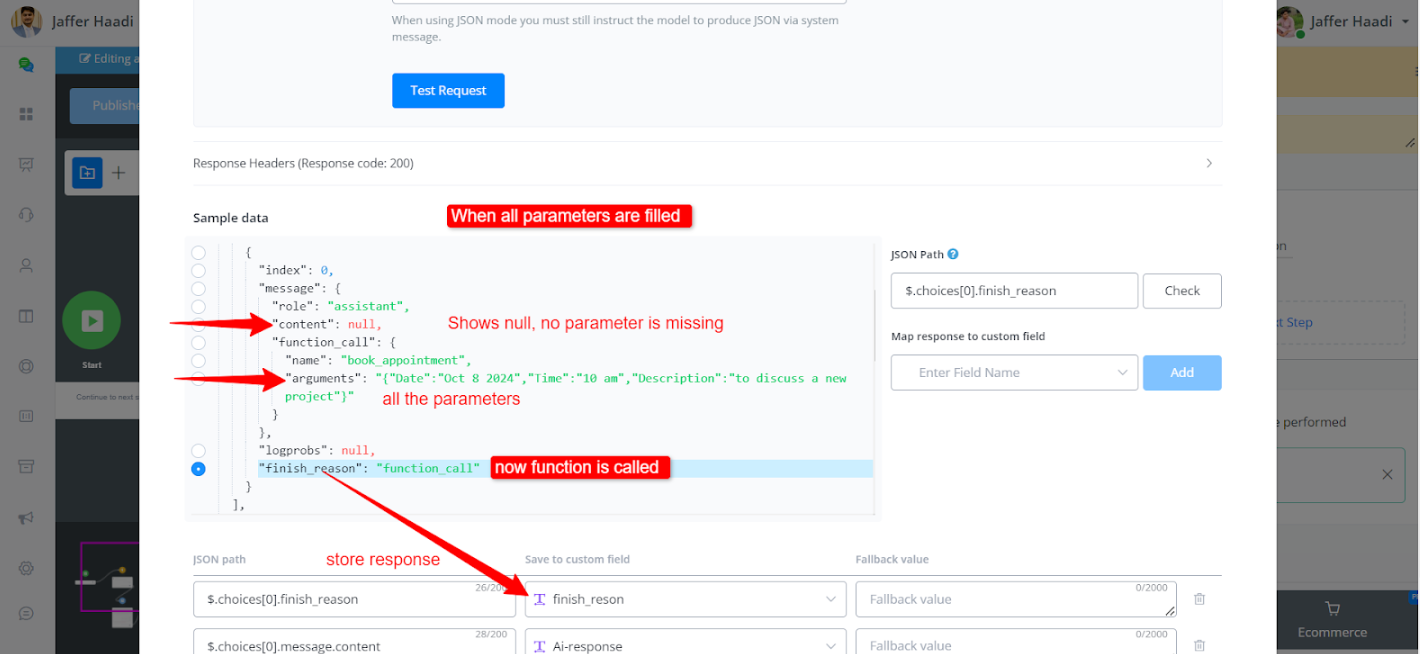Open the headset support icon in sidebar
This screenshot has height=654, width=1420.
point(27,215)
